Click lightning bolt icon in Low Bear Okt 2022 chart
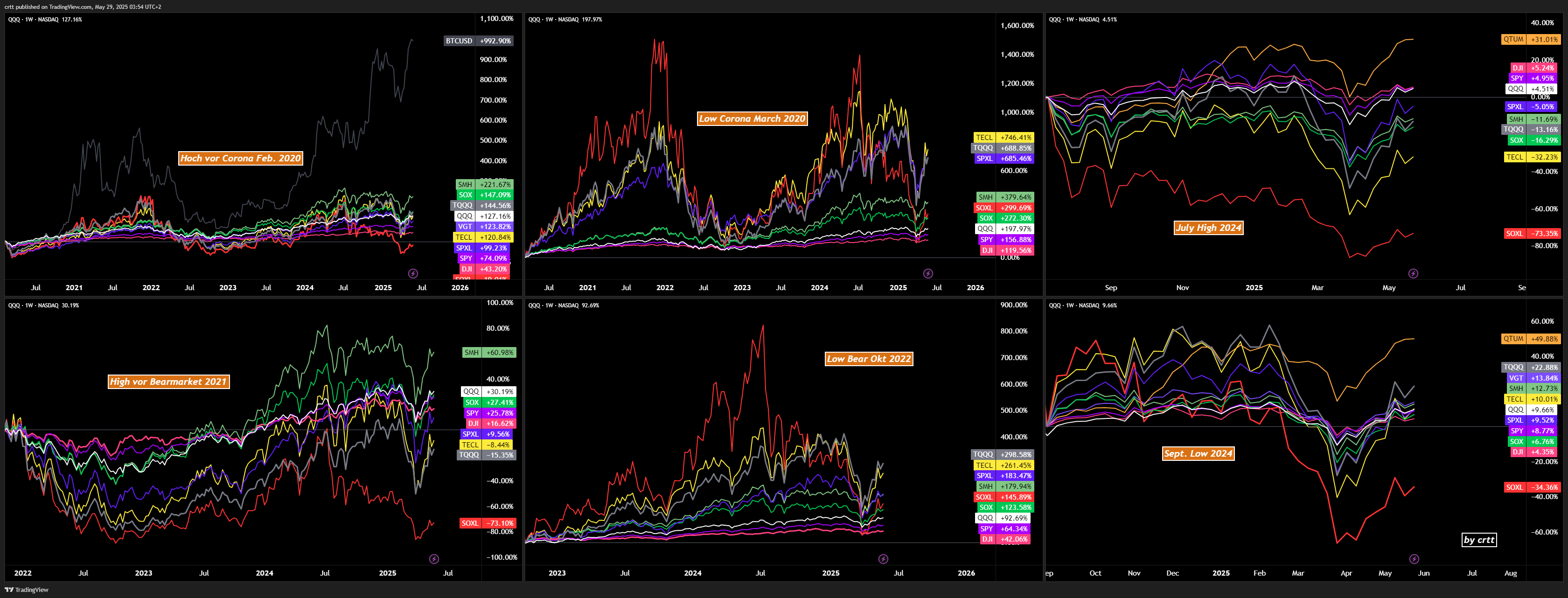The image size is (1568, 598). [883, 559]
